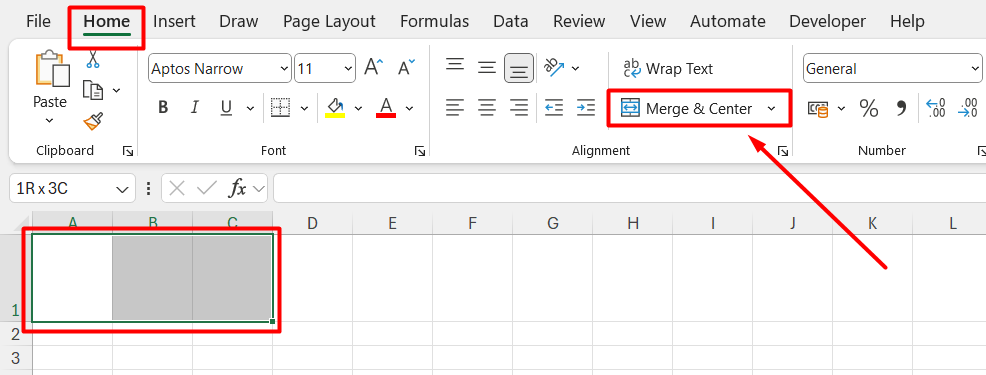986x375 pixels.
Task: Increase indent in the cell
Action: tap(585, 108)
